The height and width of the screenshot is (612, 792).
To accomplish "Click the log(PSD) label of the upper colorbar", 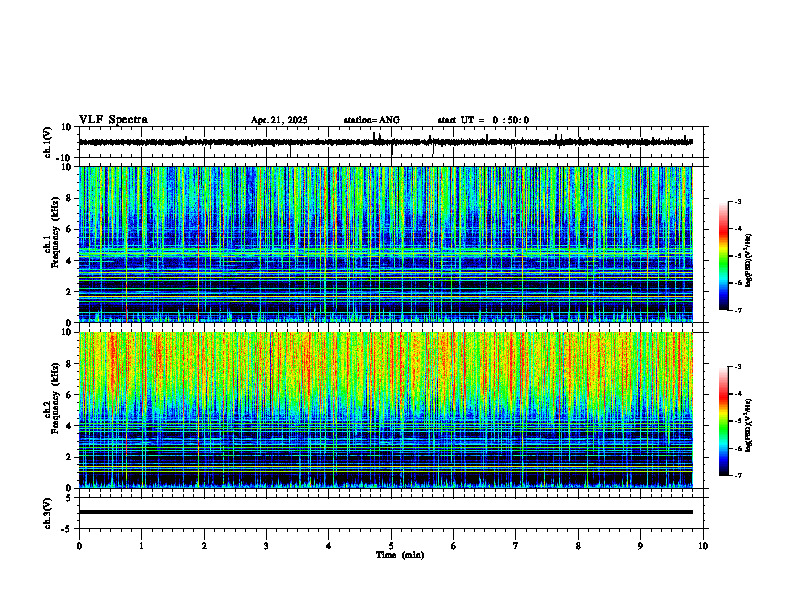I will (x=749, y=260).
